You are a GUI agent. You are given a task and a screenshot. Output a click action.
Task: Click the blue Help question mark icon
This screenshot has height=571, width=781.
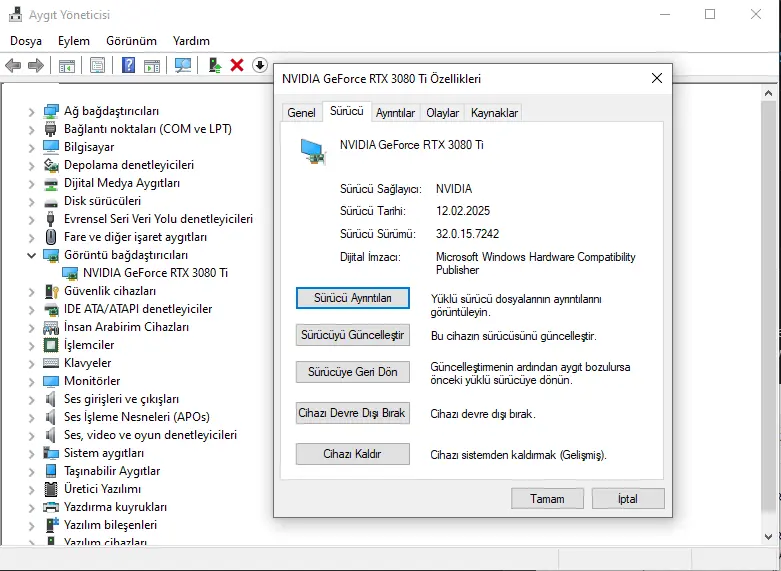(129, 65)
